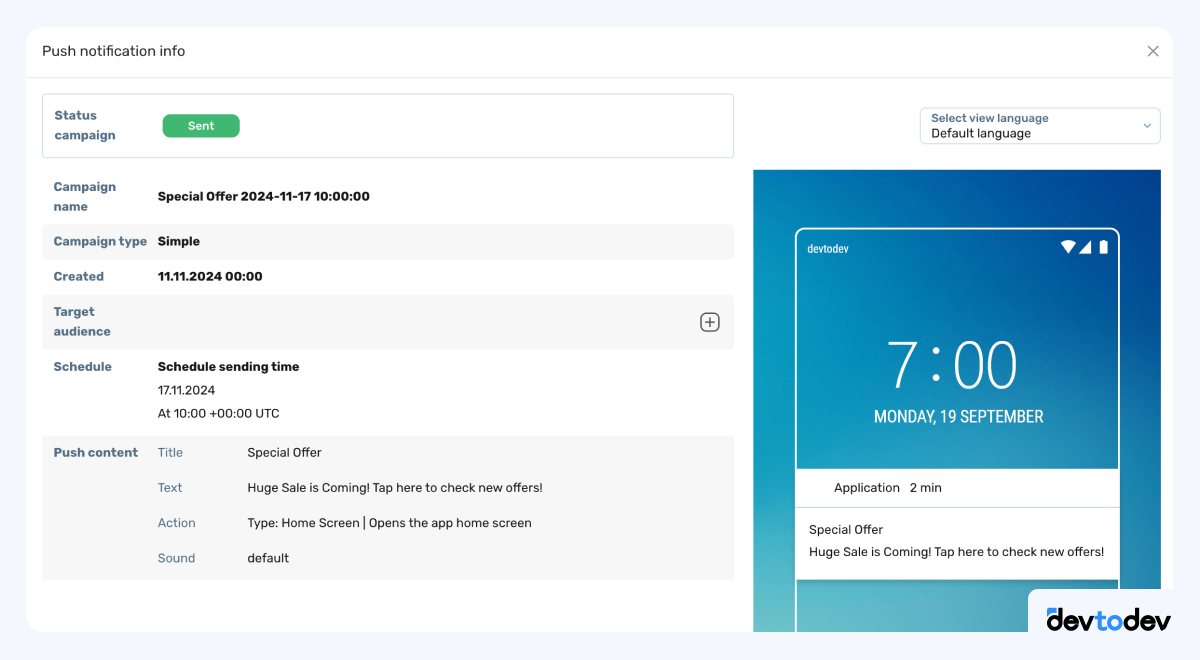Click the devtodev logo in bottom corner
The height and width of the screenshot is (660, 1200).
[x=1108, y=620]
